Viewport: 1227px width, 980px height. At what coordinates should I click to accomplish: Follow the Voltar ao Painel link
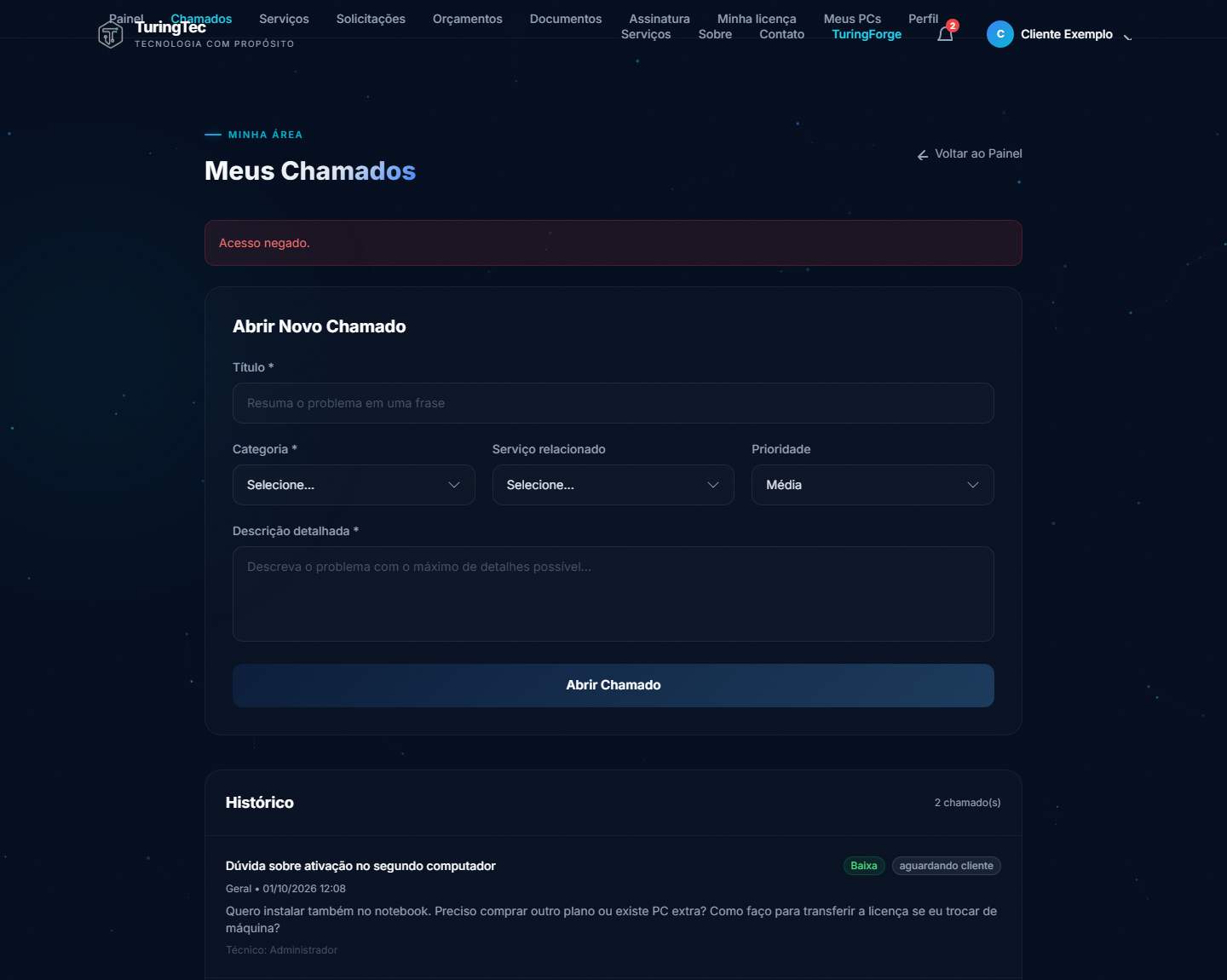coord(978,153)
